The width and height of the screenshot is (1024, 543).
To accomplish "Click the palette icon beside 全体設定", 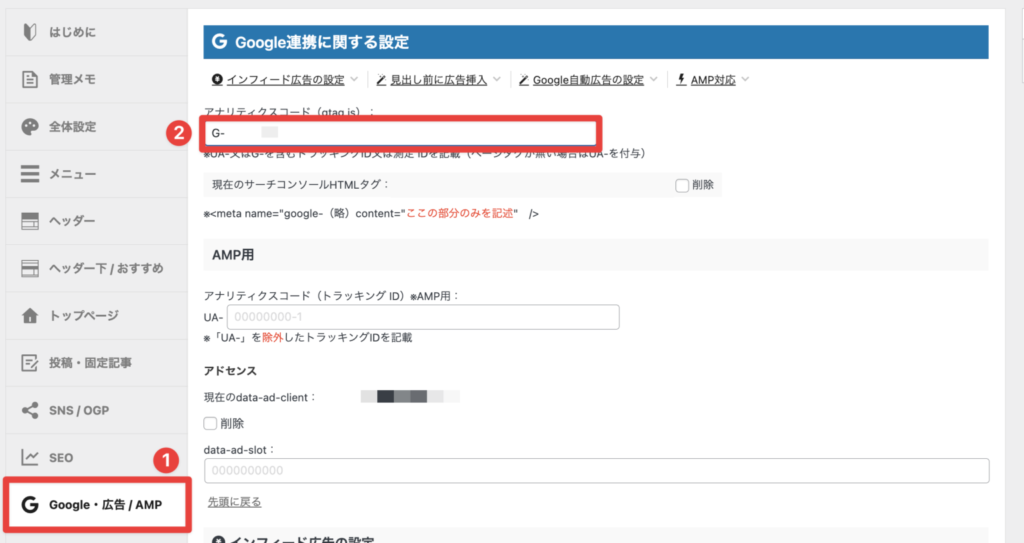I will 29,127.
